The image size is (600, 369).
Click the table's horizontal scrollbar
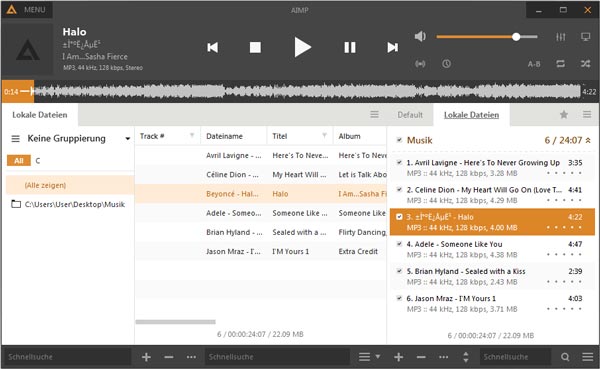coord(176,322)
